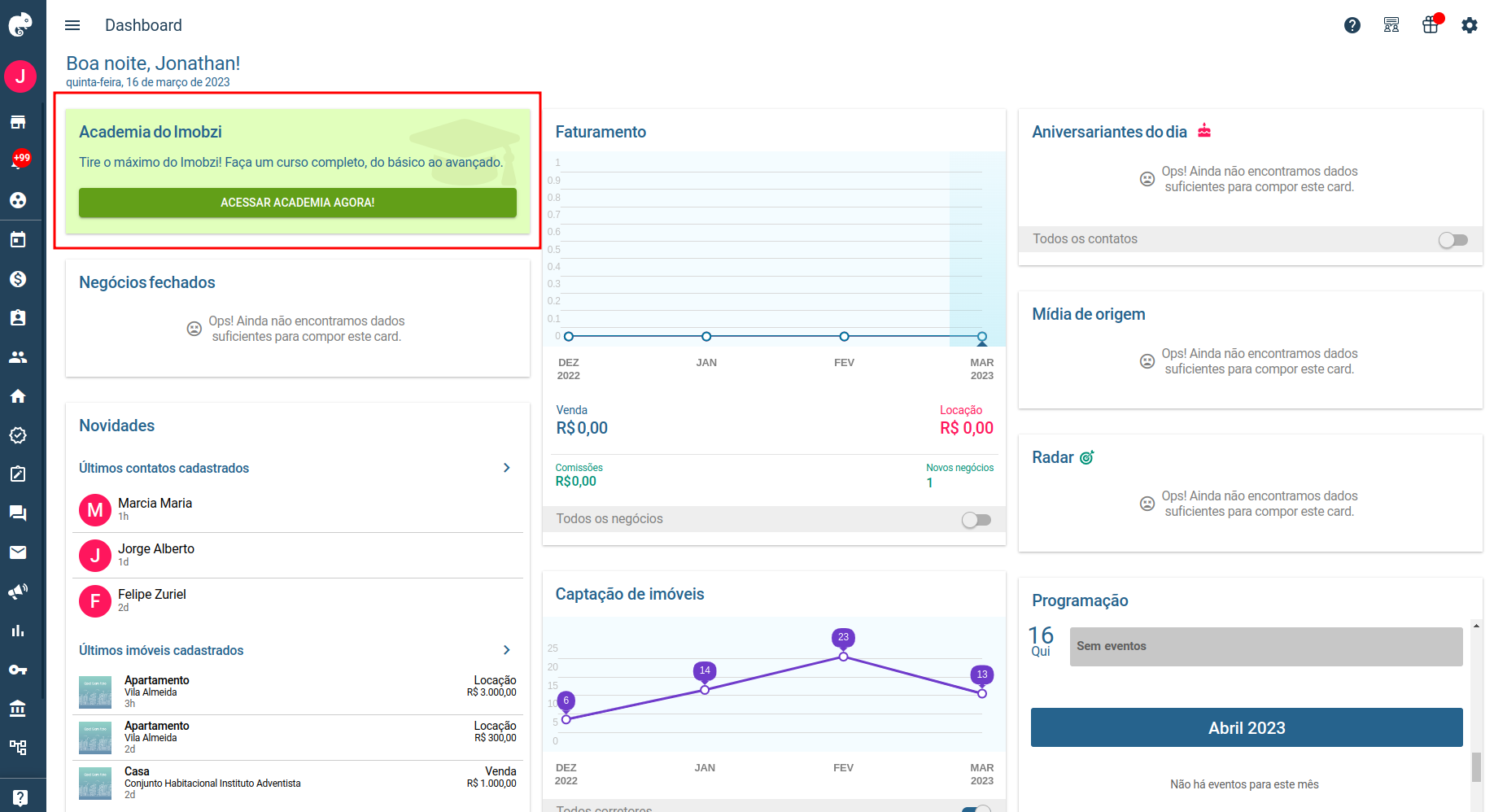Open the people contacts icon in sidebar

(18, 356)
